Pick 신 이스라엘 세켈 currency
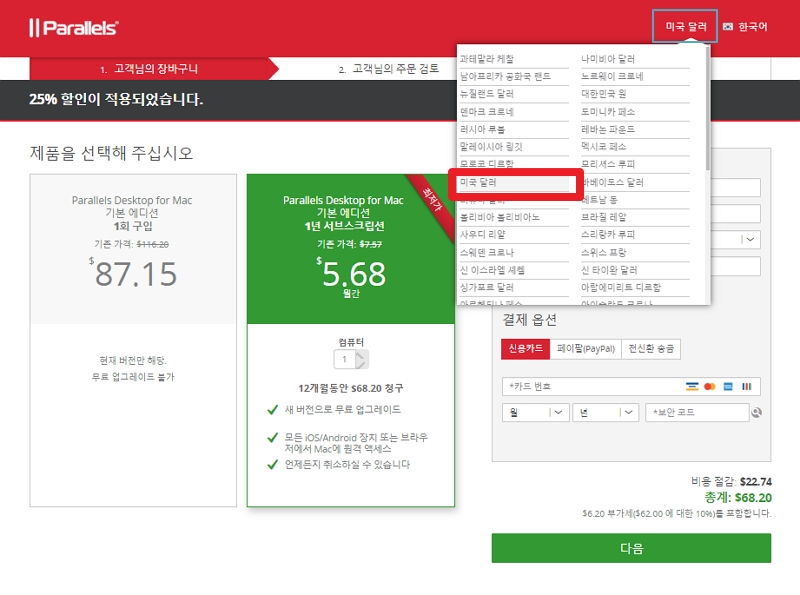Image resolution: width=800 pixels, height=595 pixels. point(513,270)
